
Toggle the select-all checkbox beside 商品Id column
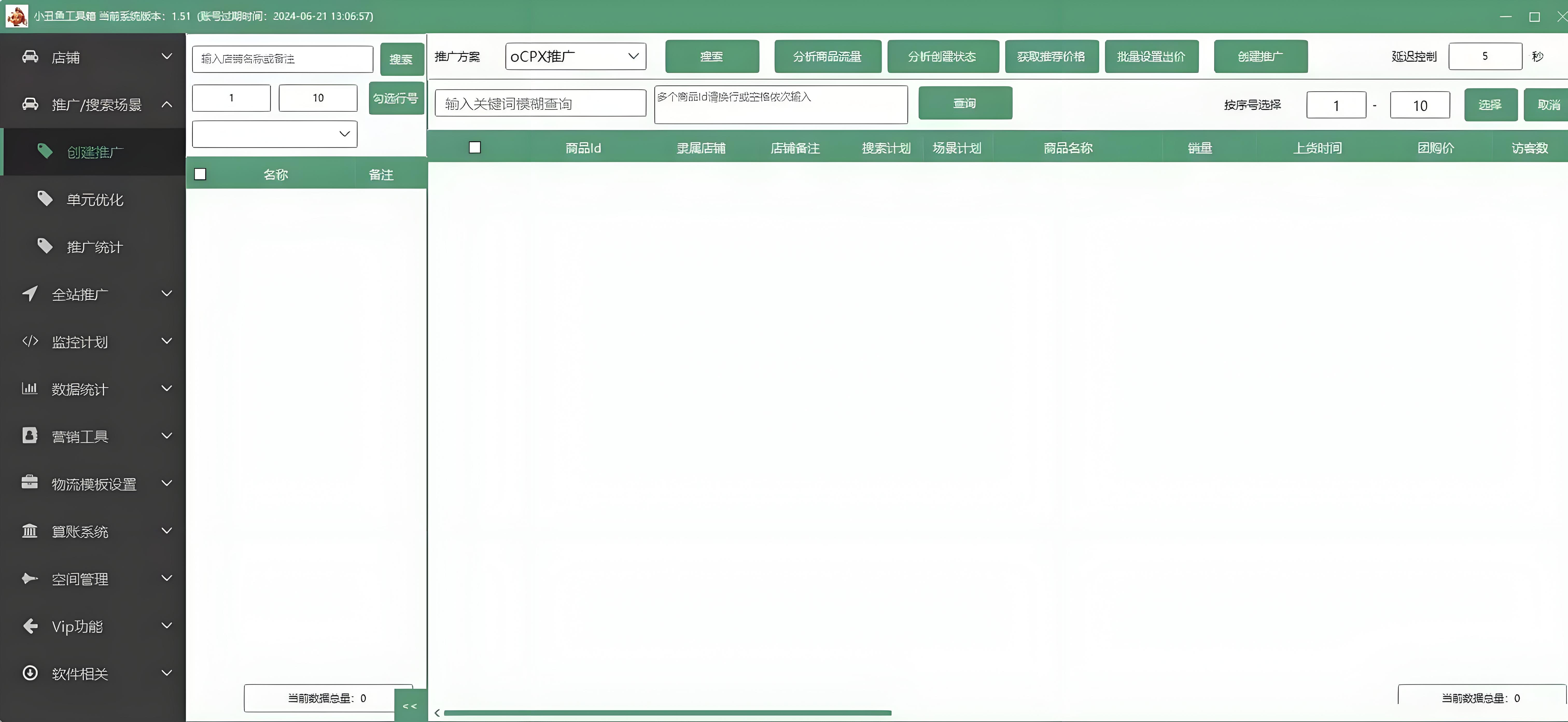click(475, 147)
